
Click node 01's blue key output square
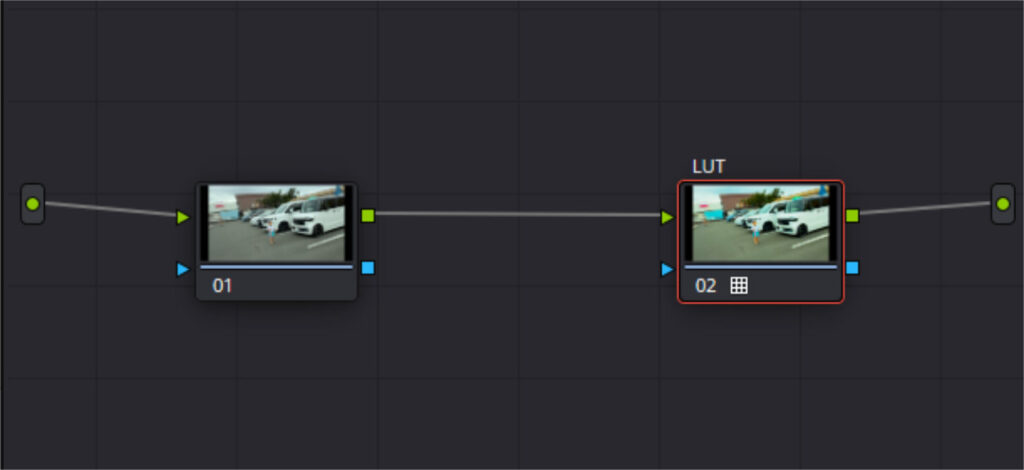pyautogui.click(x=368, y=268)
